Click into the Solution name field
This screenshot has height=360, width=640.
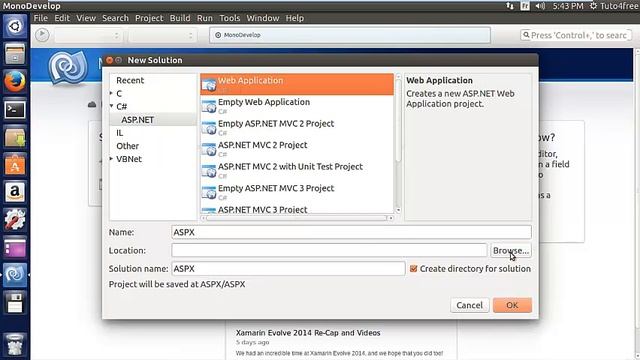point(288,269)
